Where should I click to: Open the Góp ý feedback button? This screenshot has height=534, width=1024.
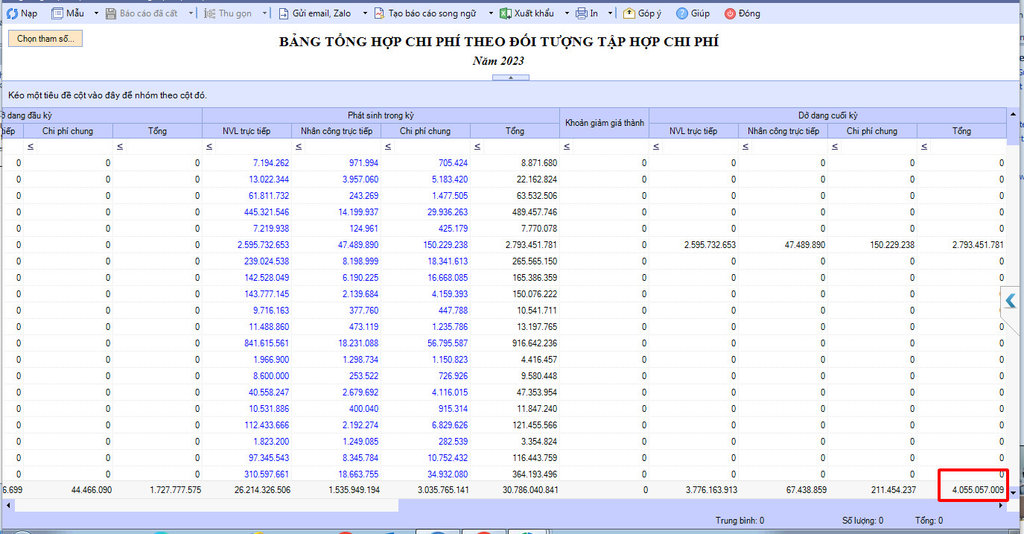642,13
